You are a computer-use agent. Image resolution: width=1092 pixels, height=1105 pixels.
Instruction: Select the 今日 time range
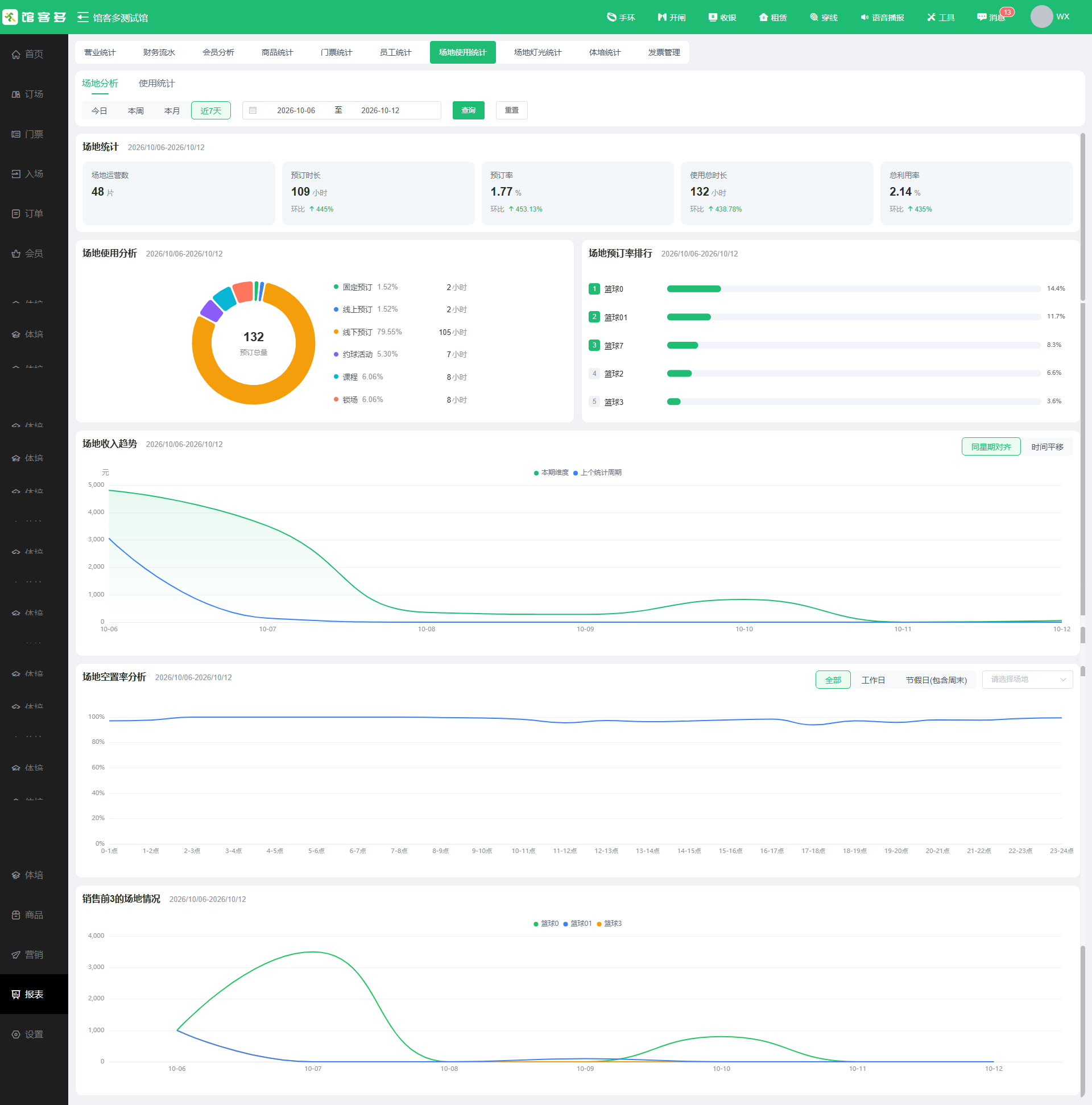click(x=99, y=110)
